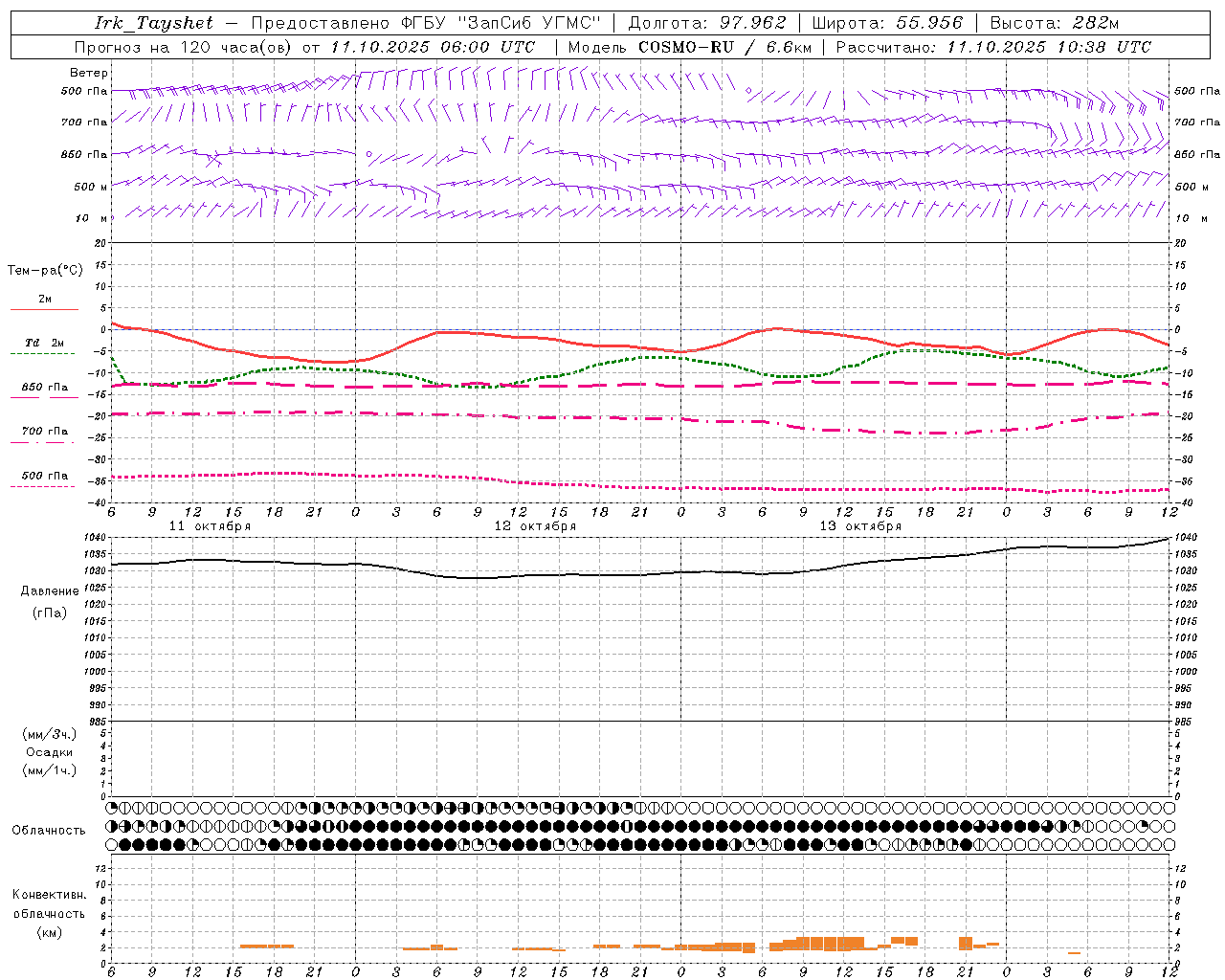Click the '(гПа)' unit label under Давление

click(50, 612)
